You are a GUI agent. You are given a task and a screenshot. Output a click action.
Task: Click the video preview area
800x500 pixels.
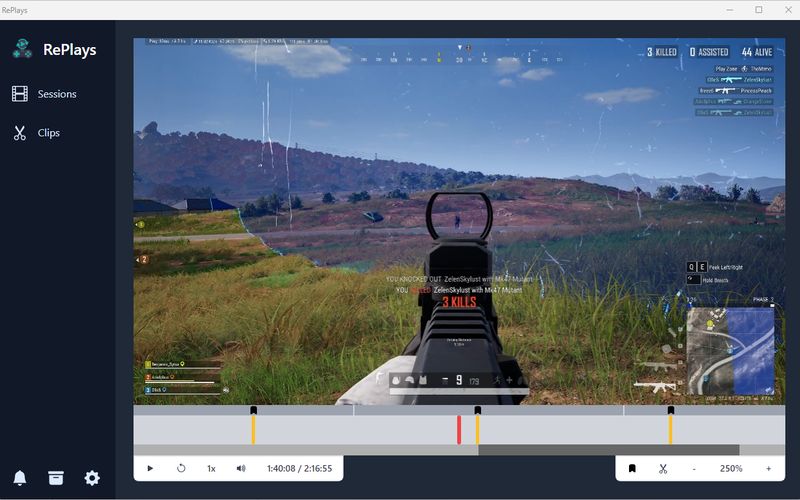pyautogui.click(x=459, y=221)
